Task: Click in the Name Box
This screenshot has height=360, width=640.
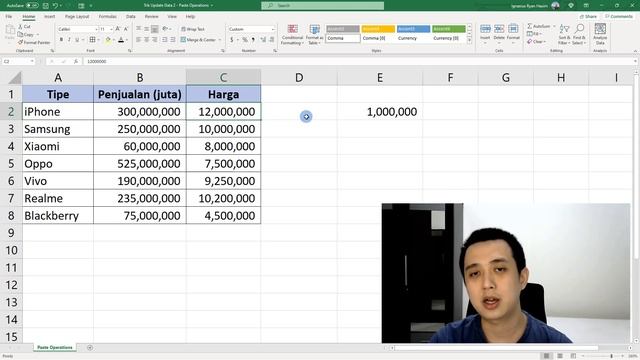Action: (18, 61)
